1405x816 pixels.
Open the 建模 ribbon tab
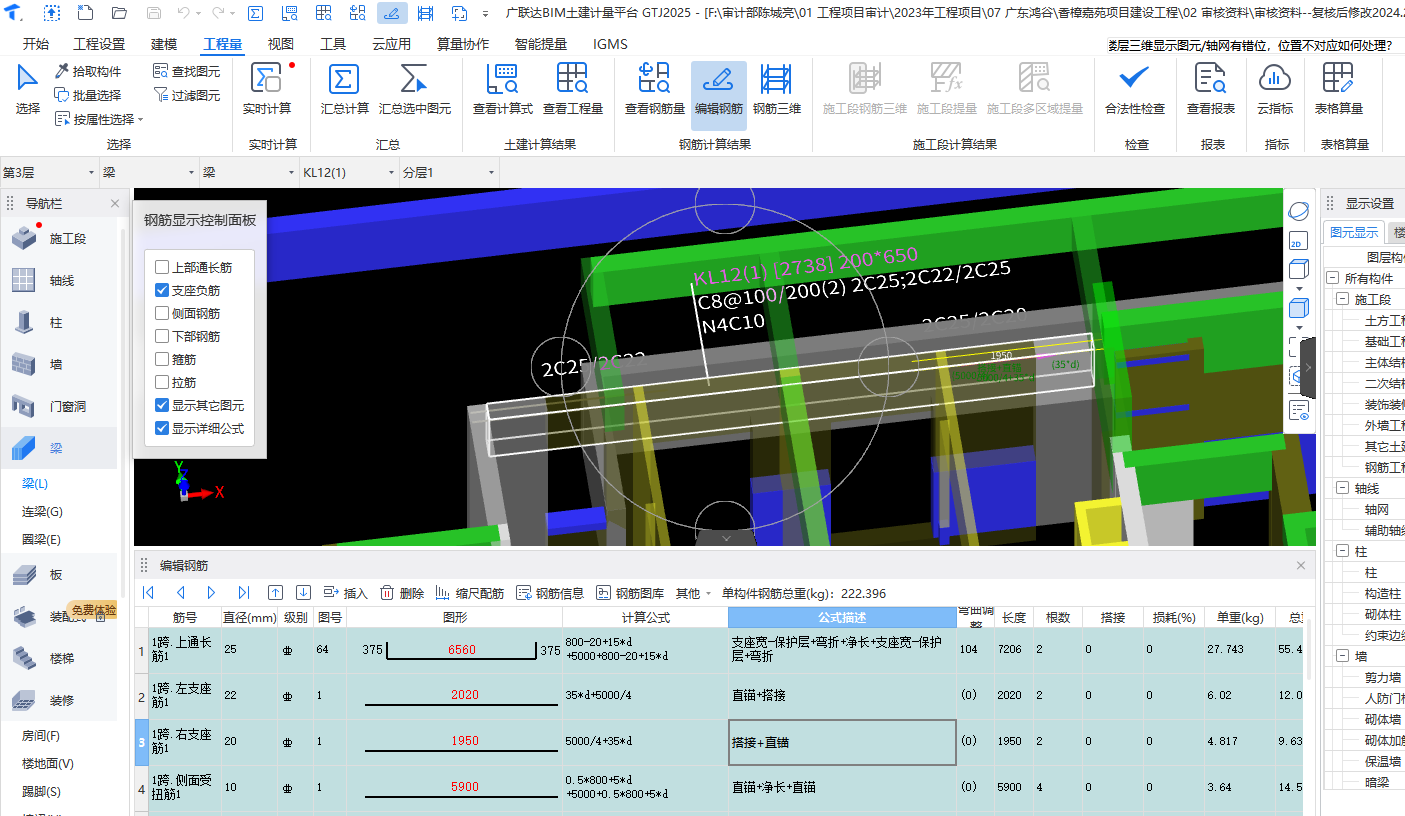click(x=164, y=44)
